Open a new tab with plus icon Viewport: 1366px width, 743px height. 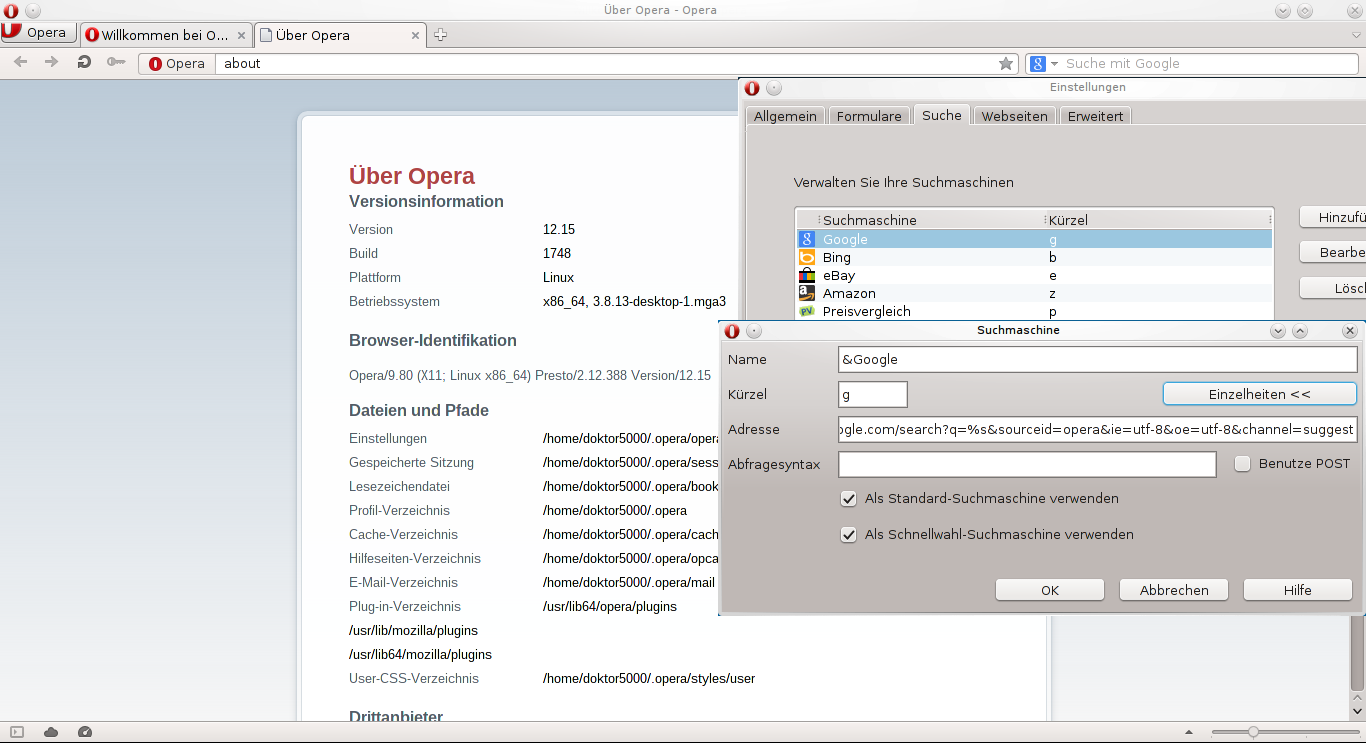point(440,35)
